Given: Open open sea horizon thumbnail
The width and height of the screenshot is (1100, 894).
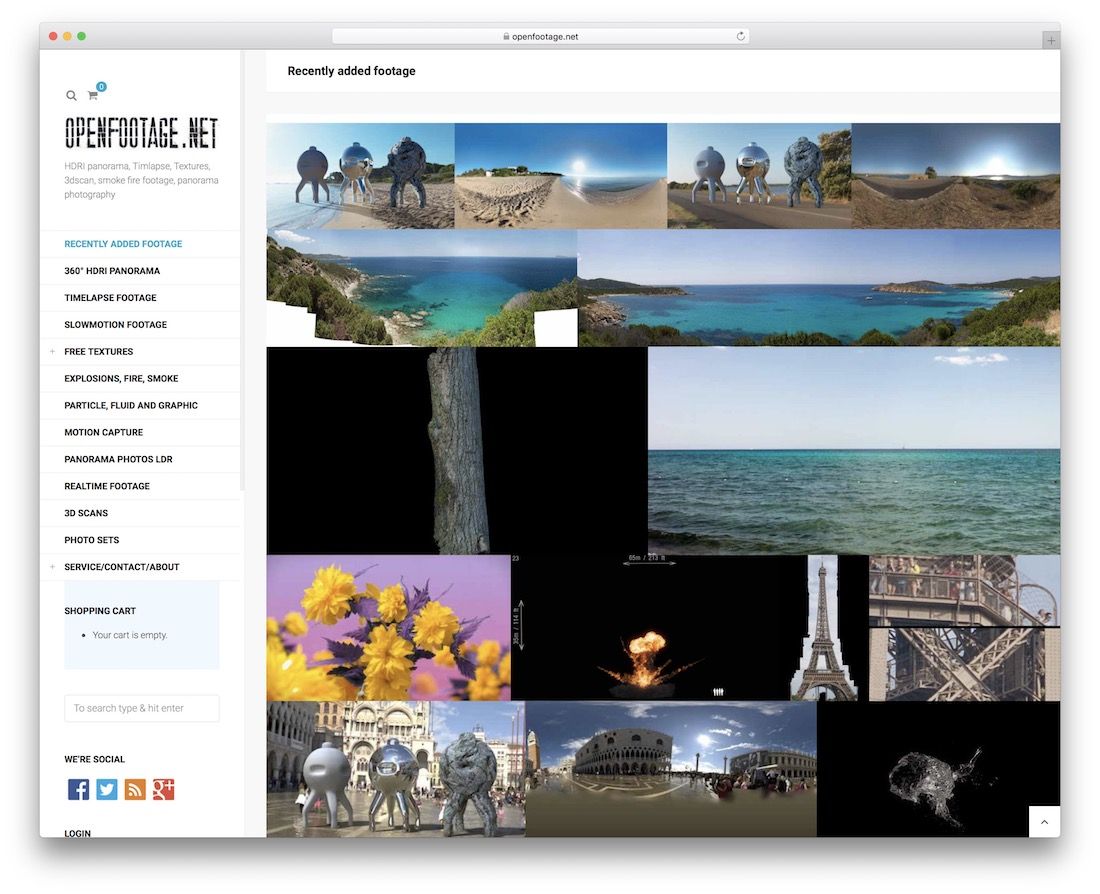Looking at the screenshot, I should click(x=854, y=451).
